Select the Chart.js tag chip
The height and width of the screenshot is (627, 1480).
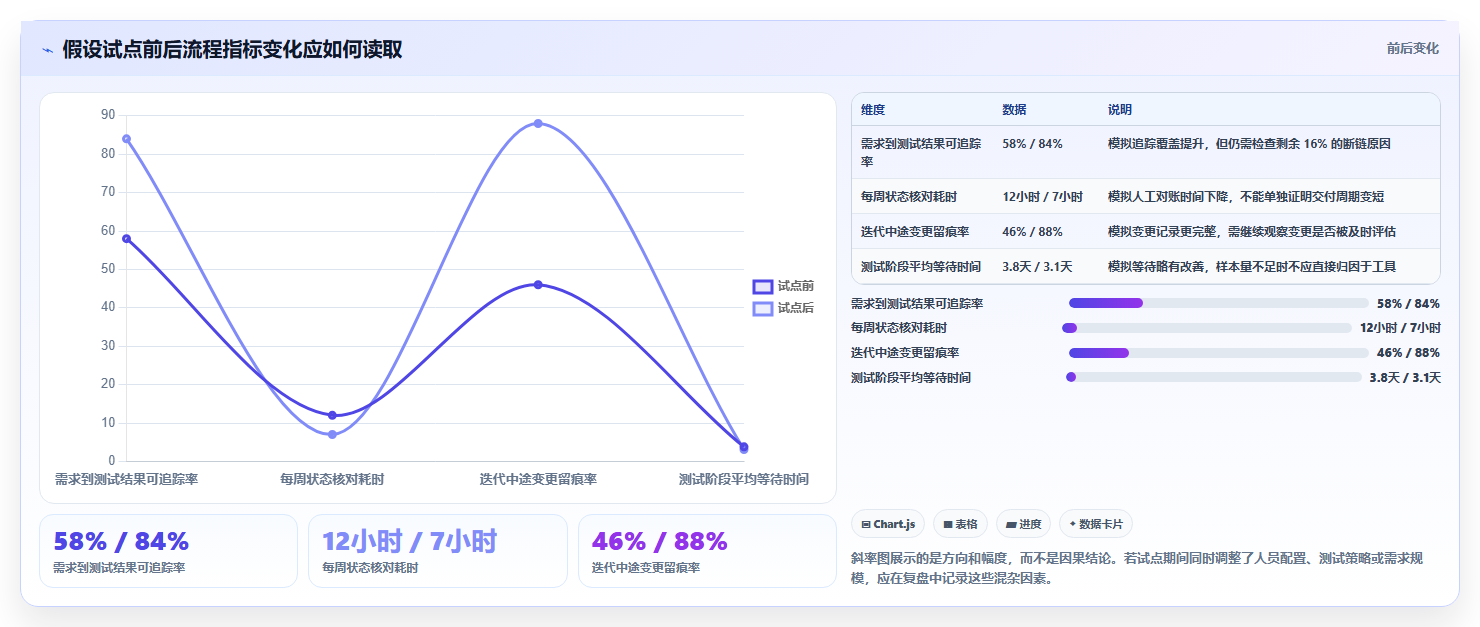(888, 524)
